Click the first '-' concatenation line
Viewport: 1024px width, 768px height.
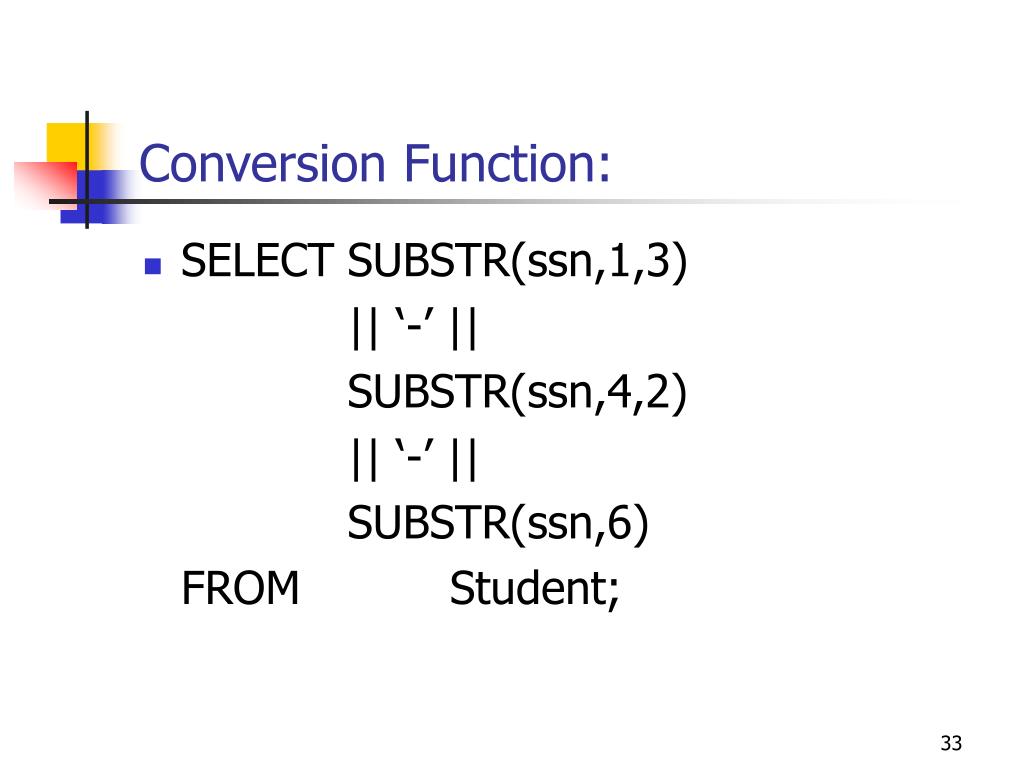pos(414,328)
